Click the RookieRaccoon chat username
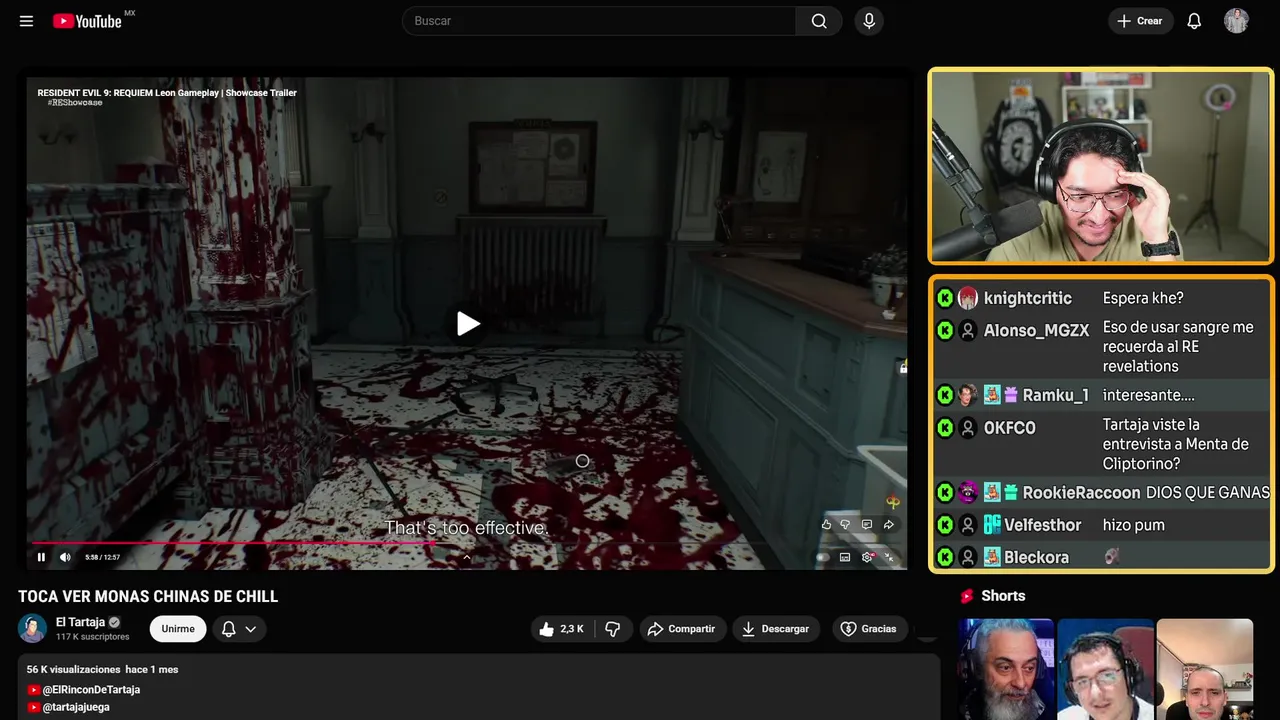This screenshot has height=720, width=1280. 1081,493
